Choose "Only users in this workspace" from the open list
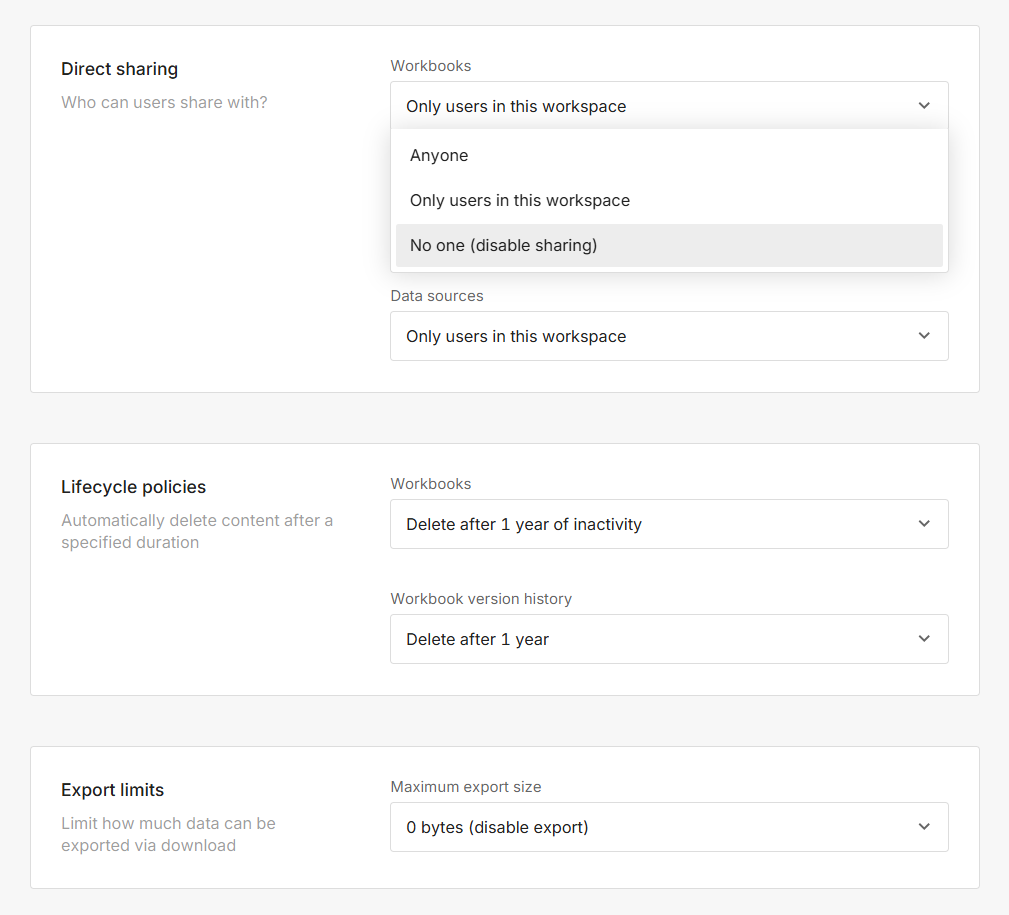 click(x=519, y=200)
